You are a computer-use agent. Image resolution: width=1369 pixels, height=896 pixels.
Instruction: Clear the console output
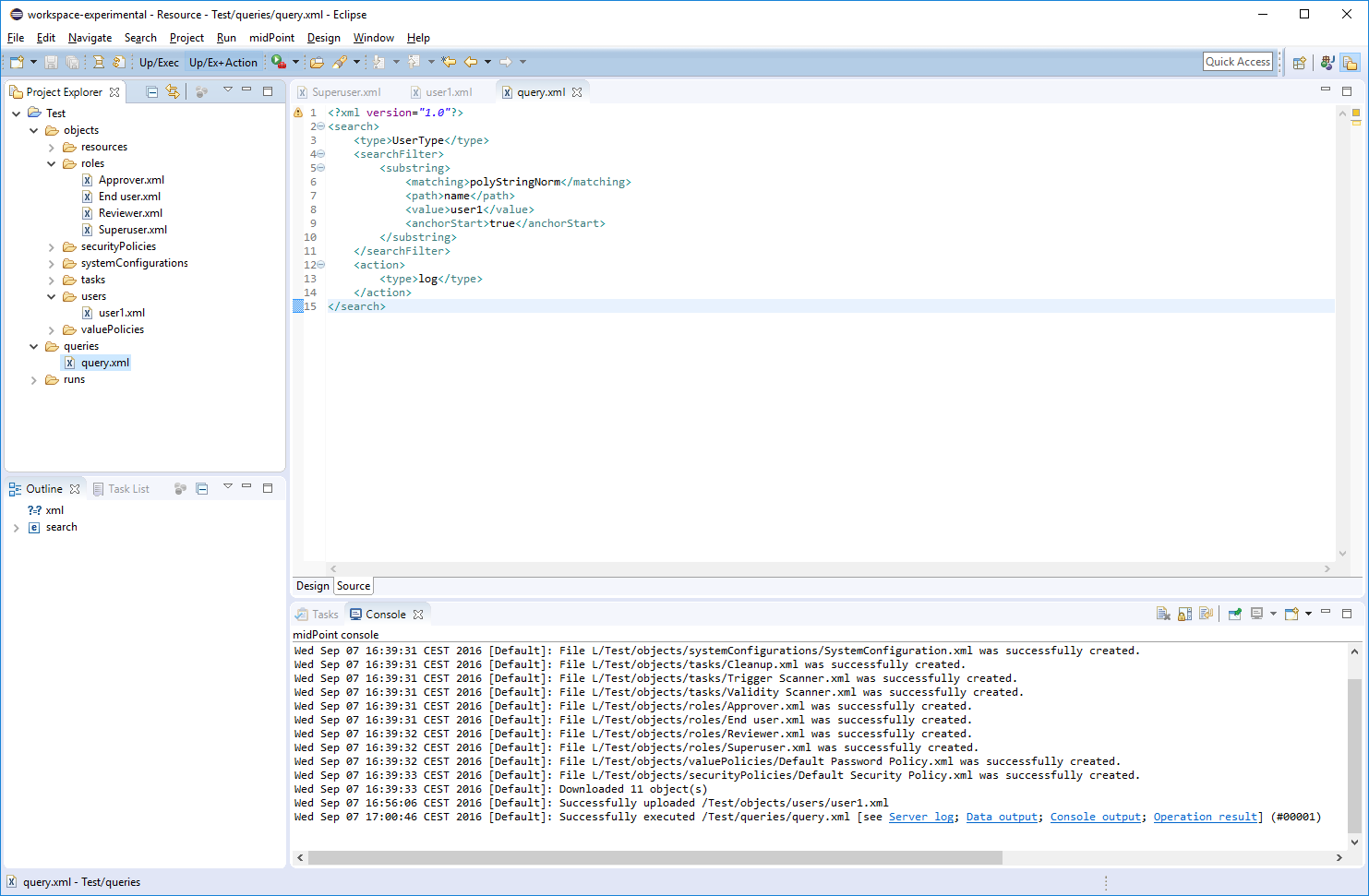pyautogui.click(x=1163, y=615)
